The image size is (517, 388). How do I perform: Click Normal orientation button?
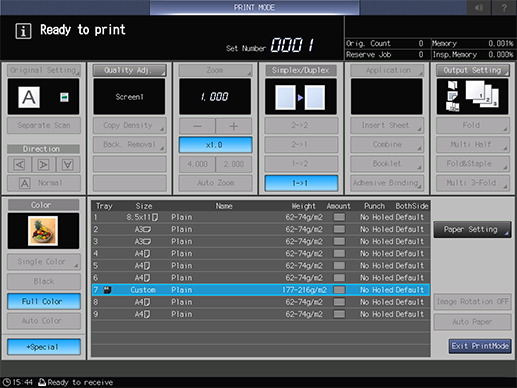pos(44,183)
